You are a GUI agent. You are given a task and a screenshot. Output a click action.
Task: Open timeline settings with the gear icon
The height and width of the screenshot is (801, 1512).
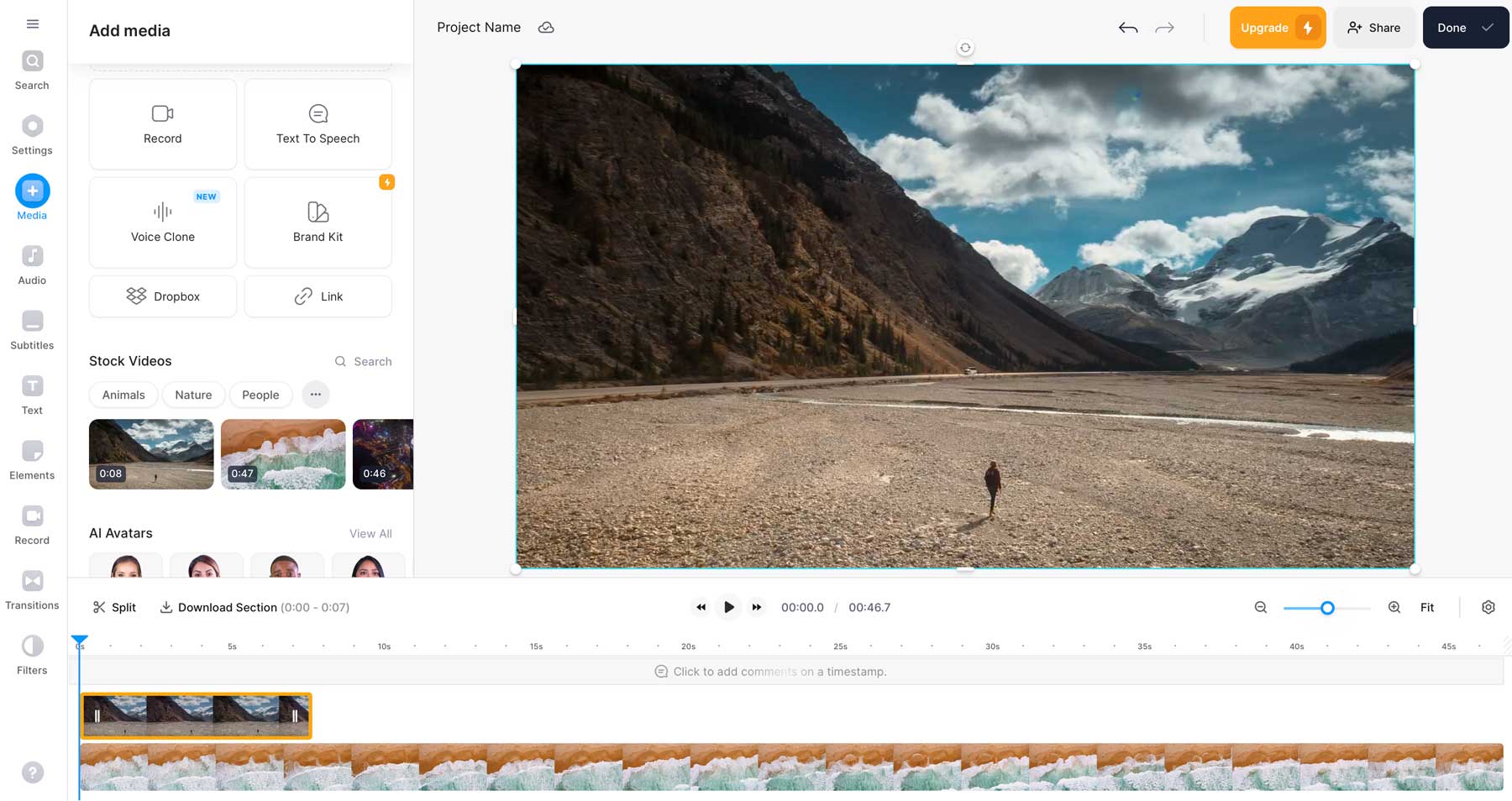(x=1488, y=607)
